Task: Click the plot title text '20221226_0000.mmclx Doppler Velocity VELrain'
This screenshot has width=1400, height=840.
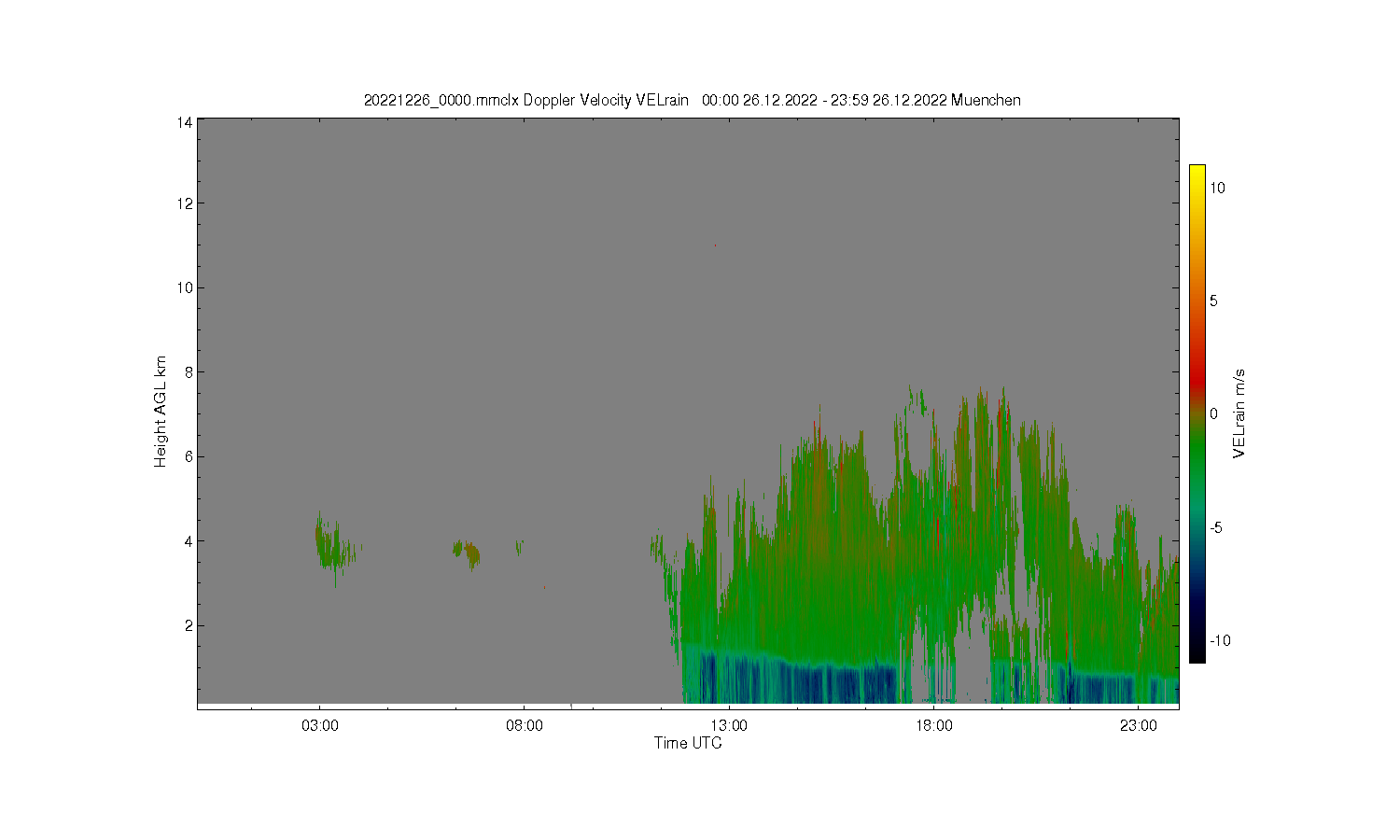Action: point(525,100)
